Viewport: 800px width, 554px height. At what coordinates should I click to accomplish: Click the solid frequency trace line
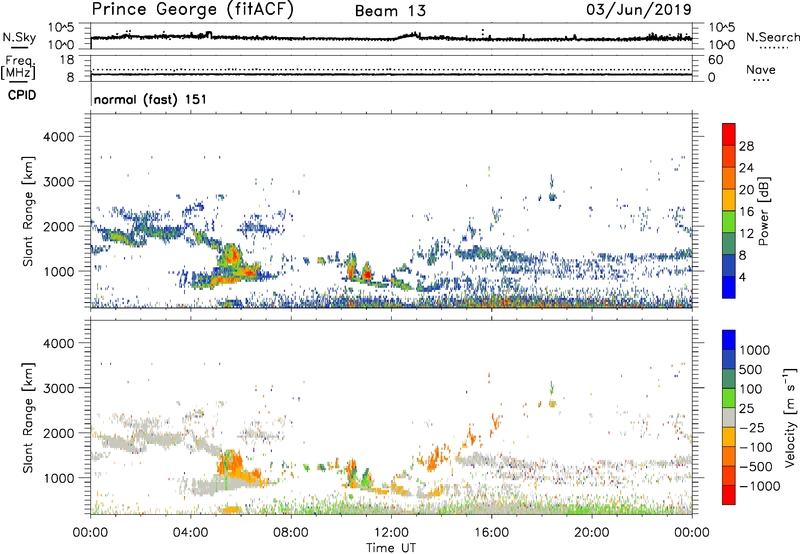(391, 74)
